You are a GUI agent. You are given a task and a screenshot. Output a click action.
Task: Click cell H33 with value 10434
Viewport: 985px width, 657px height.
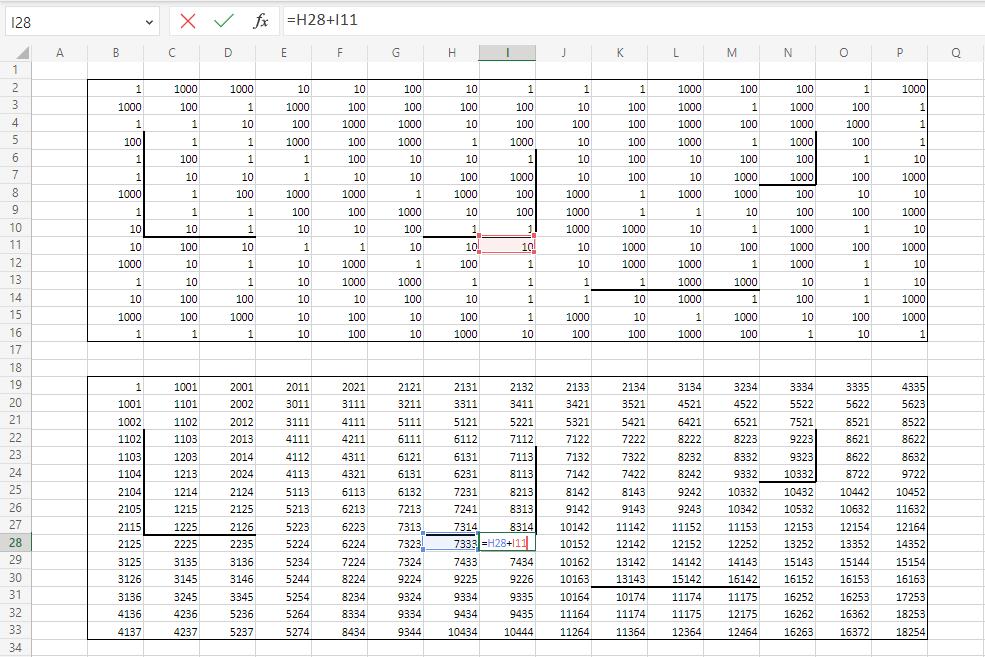(x=451, y=631)
